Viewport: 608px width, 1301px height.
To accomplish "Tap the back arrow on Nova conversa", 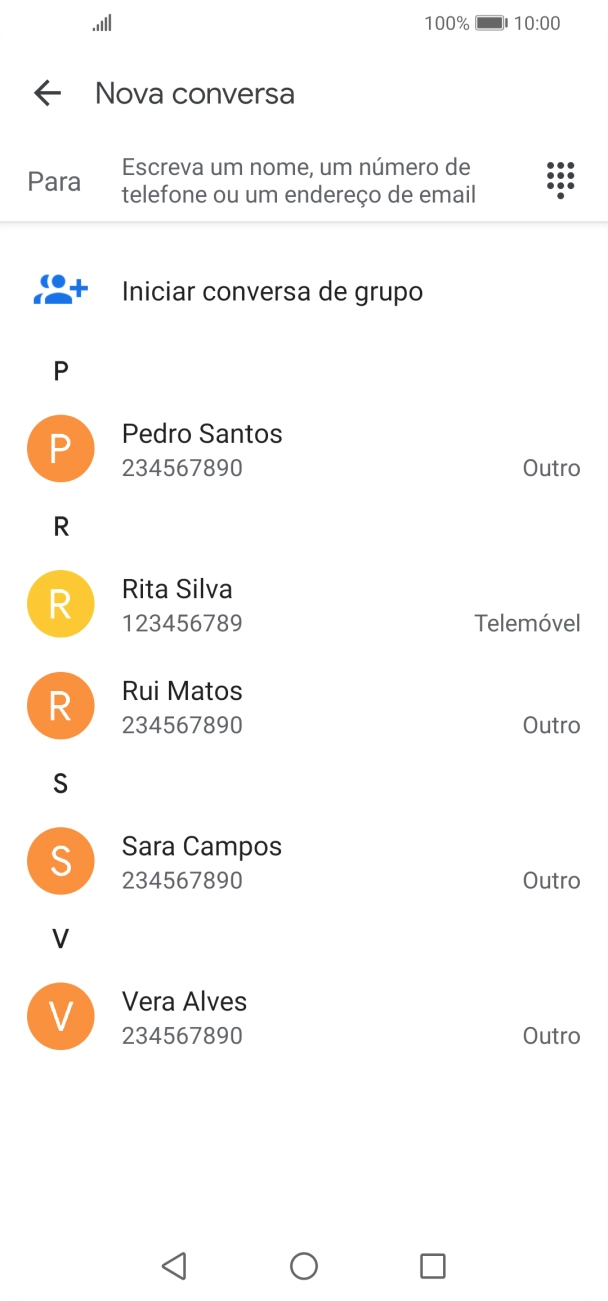I will point(46,93).
